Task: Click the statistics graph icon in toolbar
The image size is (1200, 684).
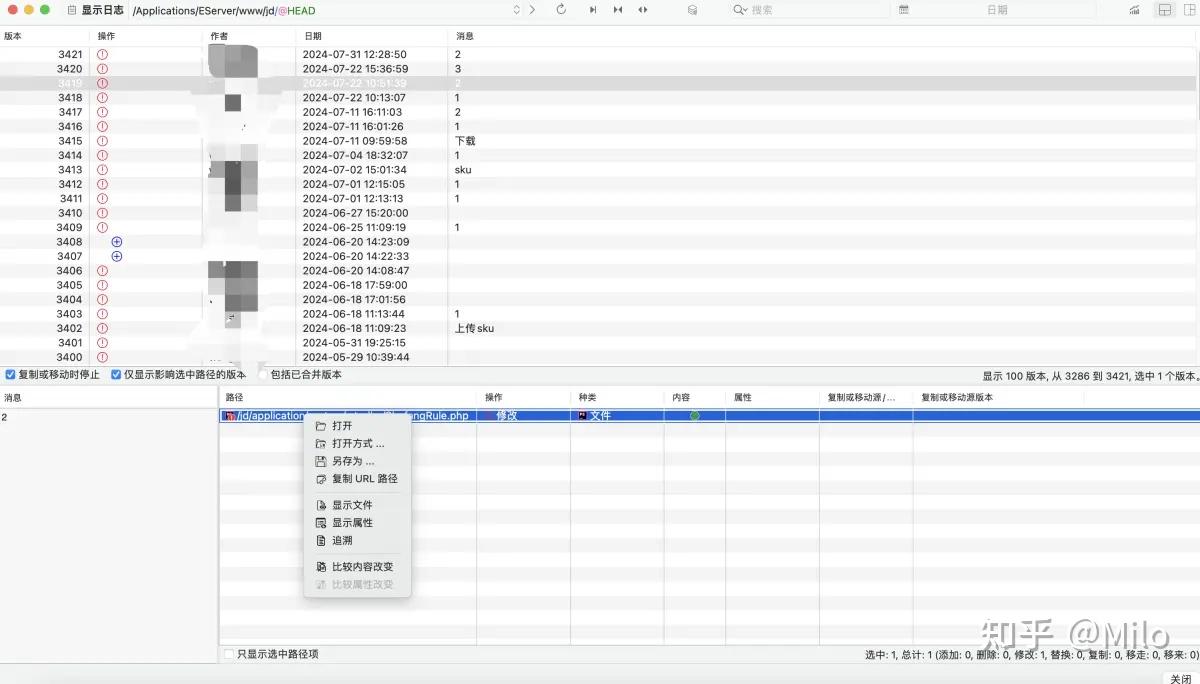Action: [1134, 9]
